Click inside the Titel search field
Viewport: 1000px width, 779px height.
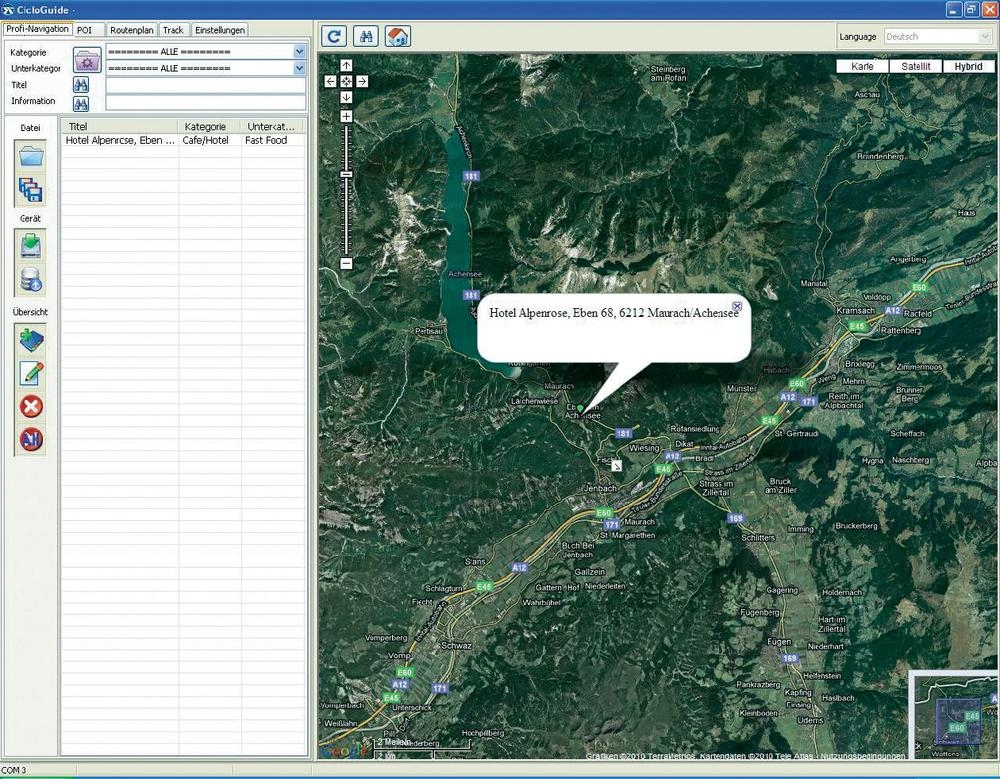pyautogui.click(x=205, y=85)
